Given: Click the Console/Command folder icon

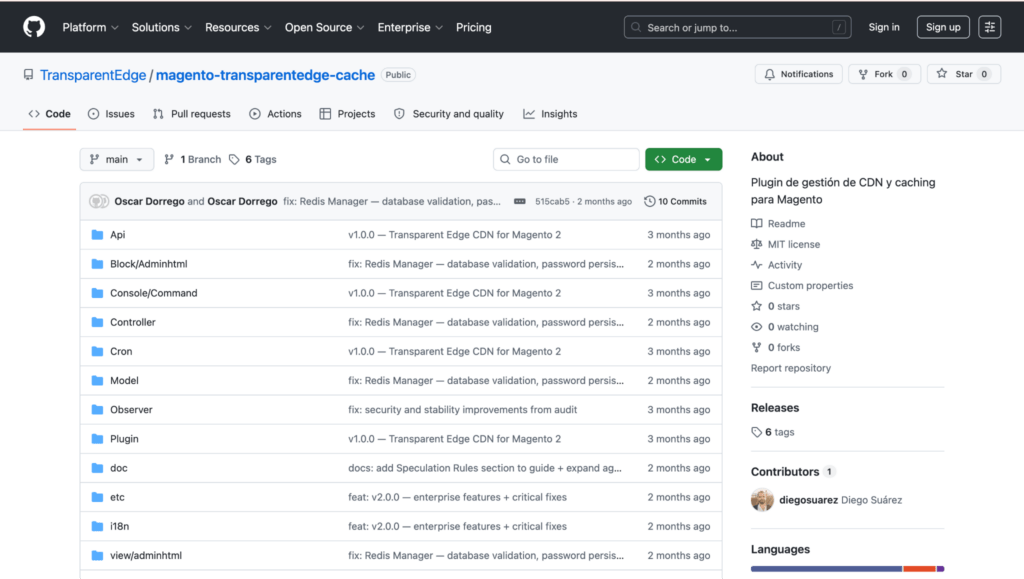Looking at the screenshot, I should [97, 293].
